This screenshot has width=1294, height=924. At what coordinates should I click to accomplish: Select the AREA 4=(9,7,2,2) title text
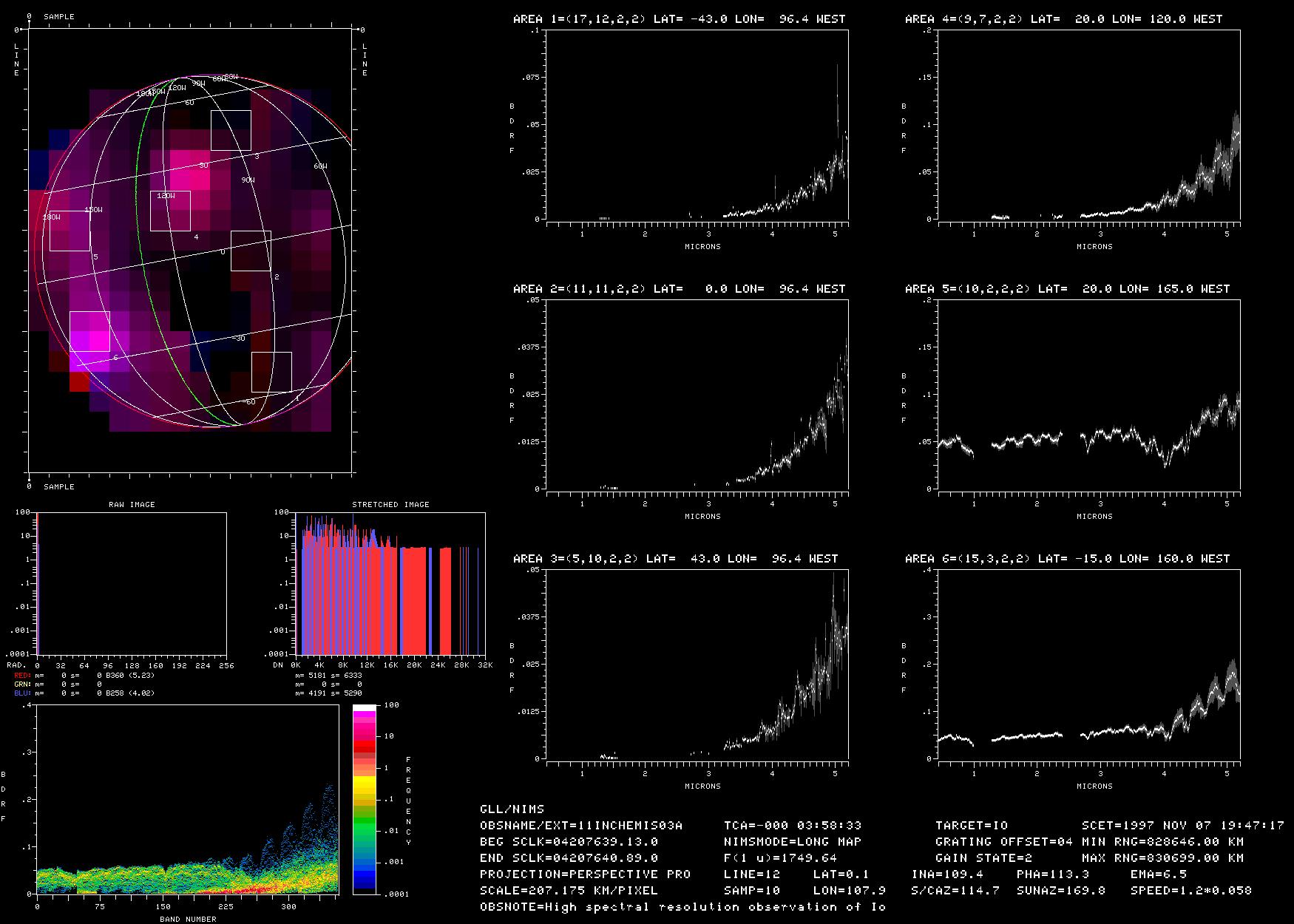point(1063,19)
